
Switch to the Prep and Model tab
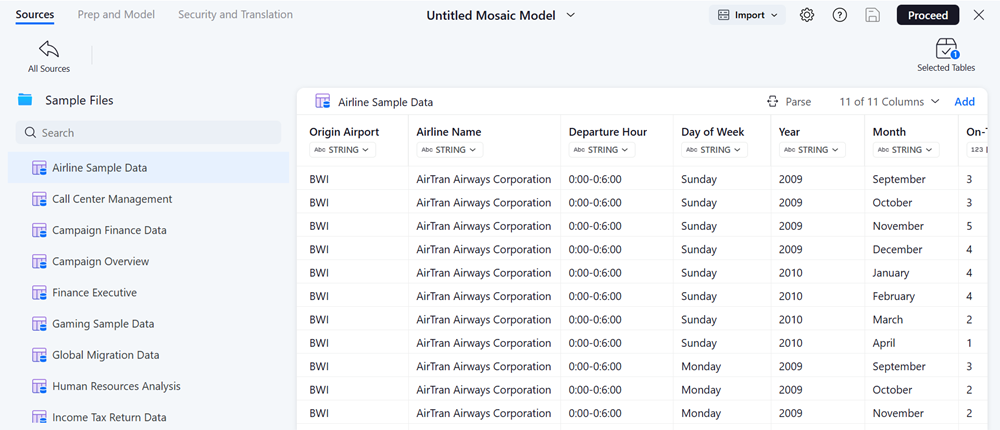pos(116,15)
